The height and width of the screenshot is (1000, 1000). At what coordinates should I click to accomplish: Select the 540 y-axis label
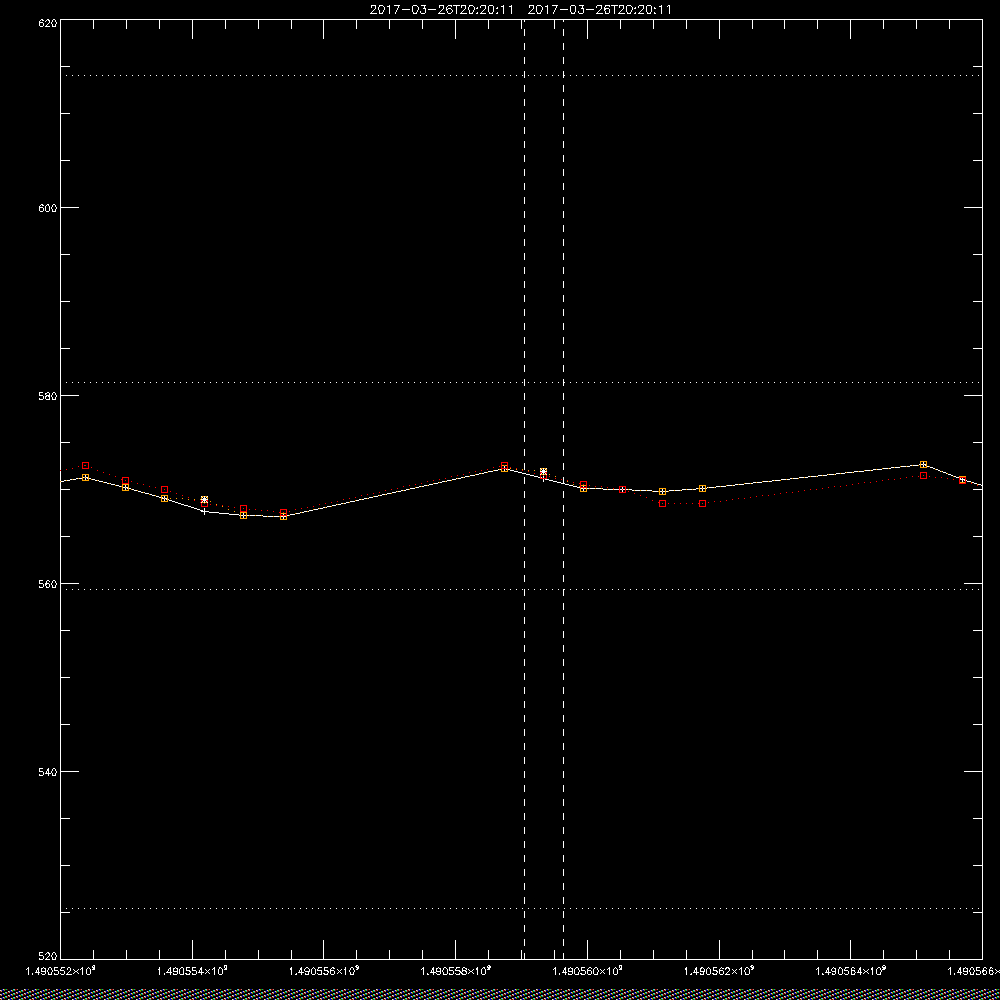[48, 771]
